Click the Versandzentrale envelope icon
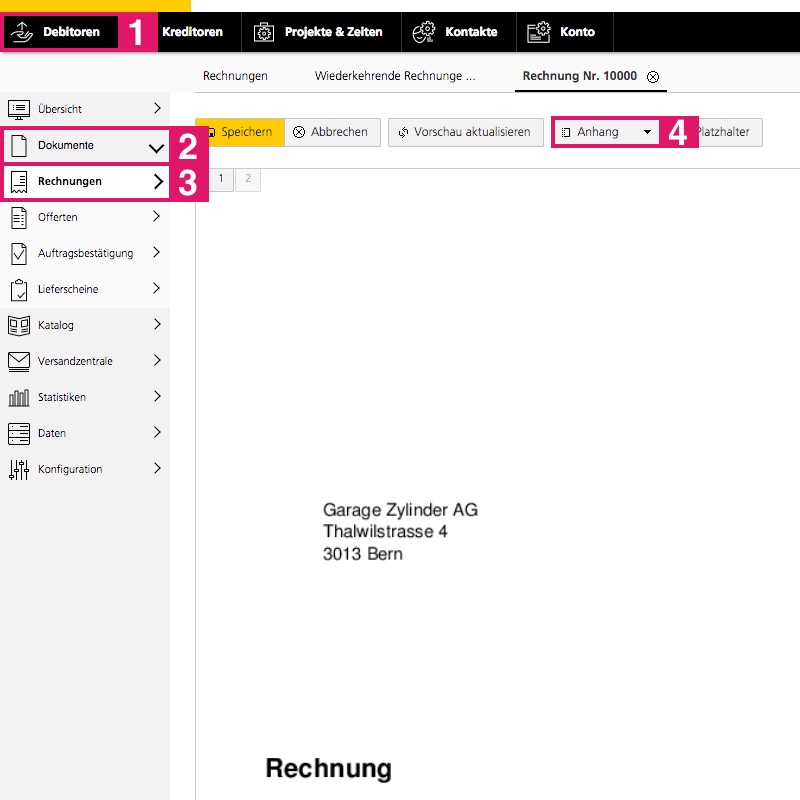 point(18,361)
